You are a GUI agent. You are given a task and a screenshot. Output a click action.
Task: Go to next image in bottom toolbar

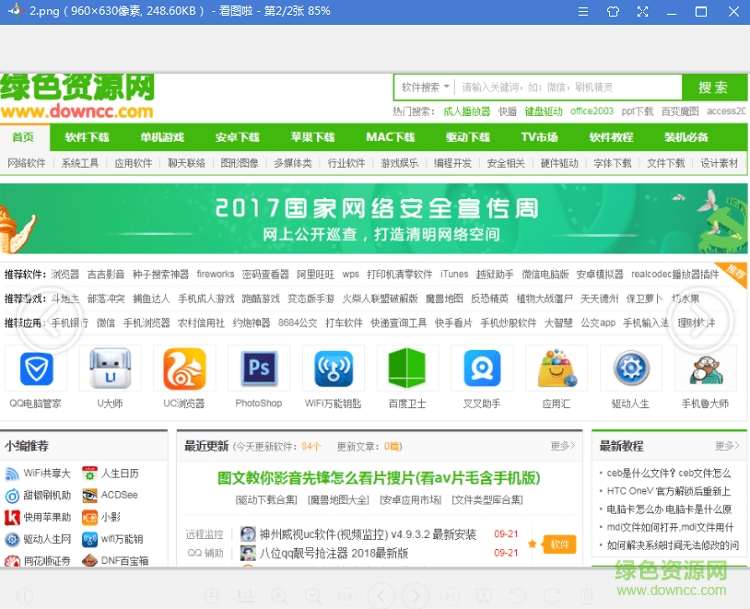point(415,596)
